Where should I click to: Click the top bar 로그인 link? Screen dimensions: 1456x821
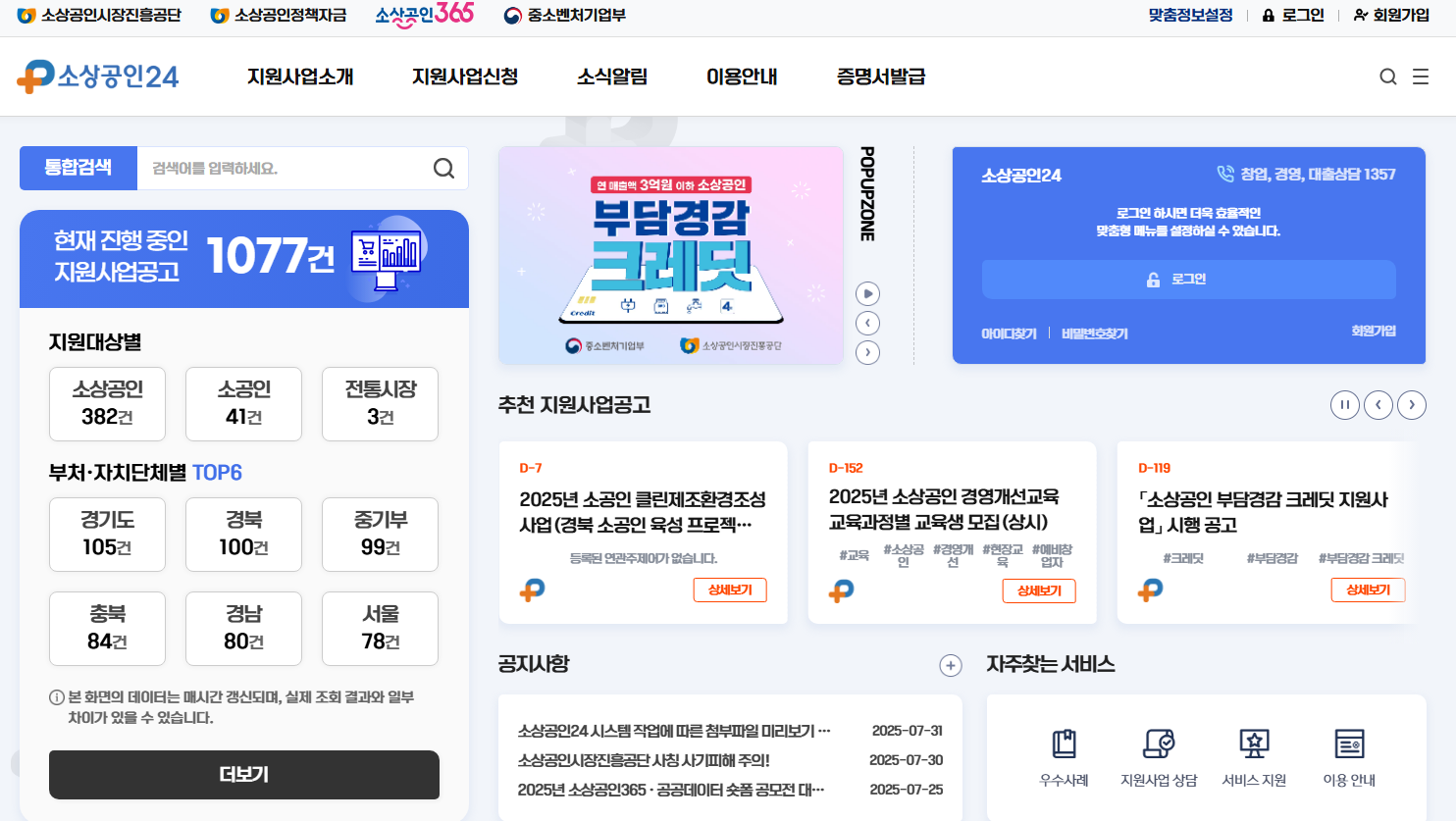click(1293, 15)
